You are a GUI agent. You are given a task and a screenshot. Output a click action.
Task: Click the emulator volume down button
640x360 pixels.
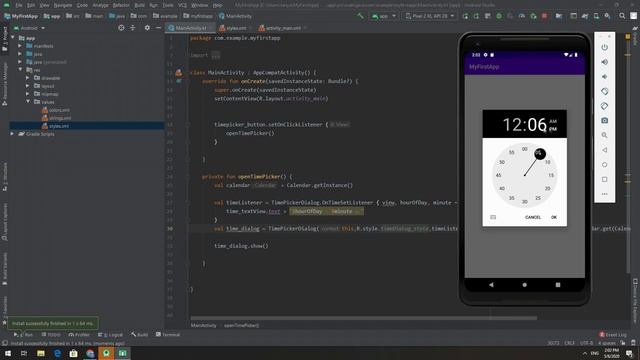coord(604,77)
